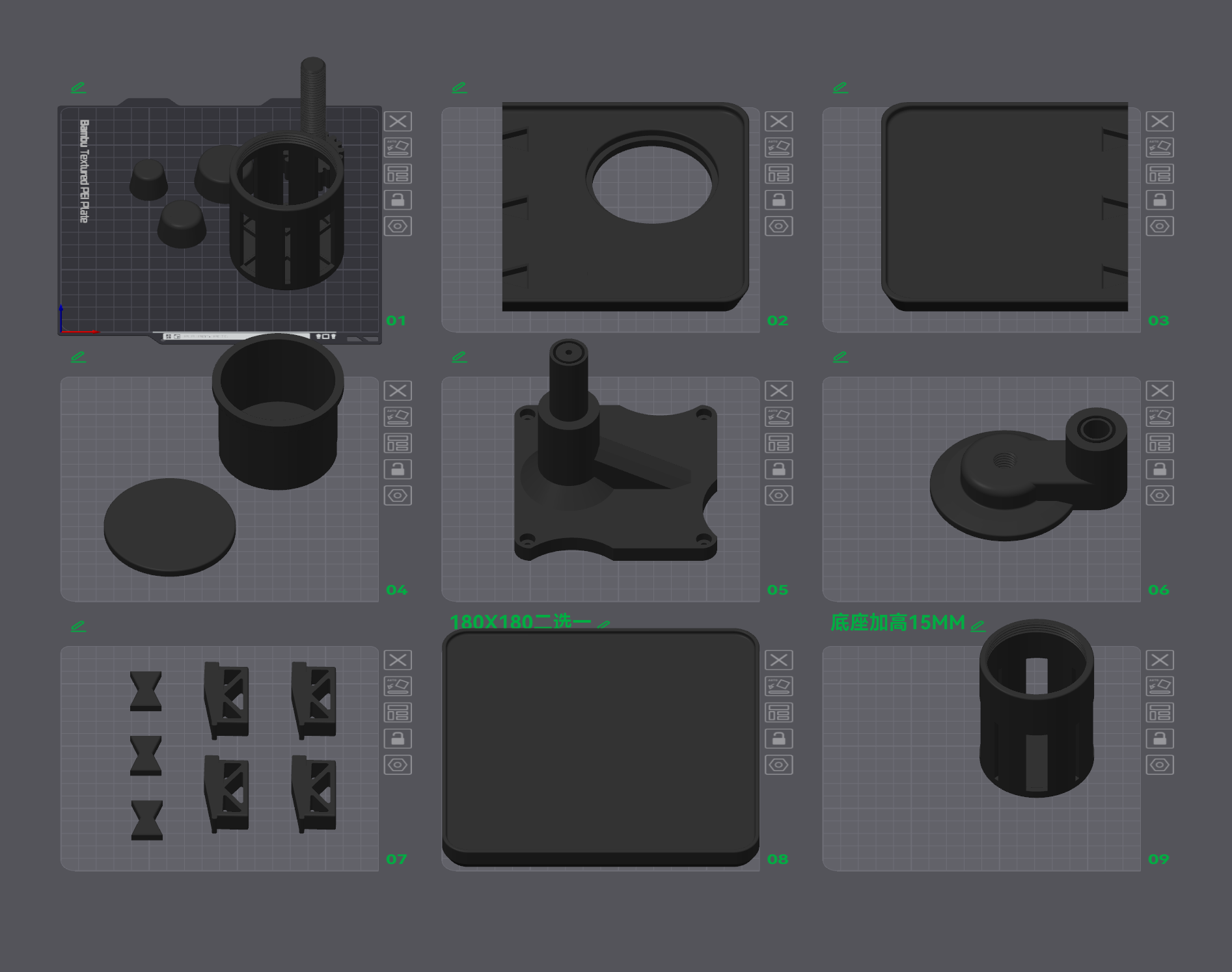This screenshot has height=972, width=1232.
Task: Remove plate 04 with its X icon
Action: pyautogui.click(x=398, y=391)
